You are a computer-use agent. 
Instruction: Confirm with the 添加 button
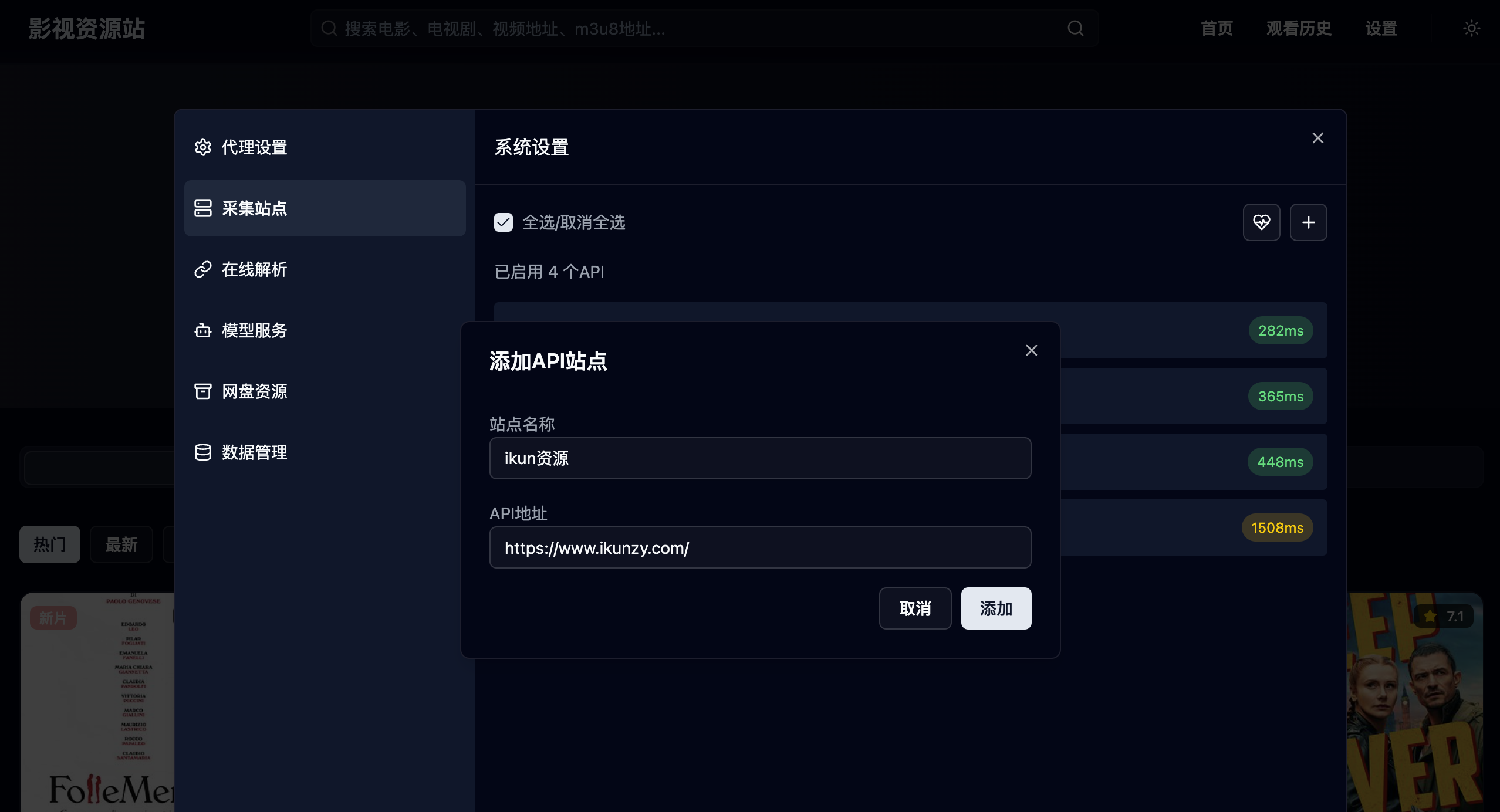tap(996, 608)
